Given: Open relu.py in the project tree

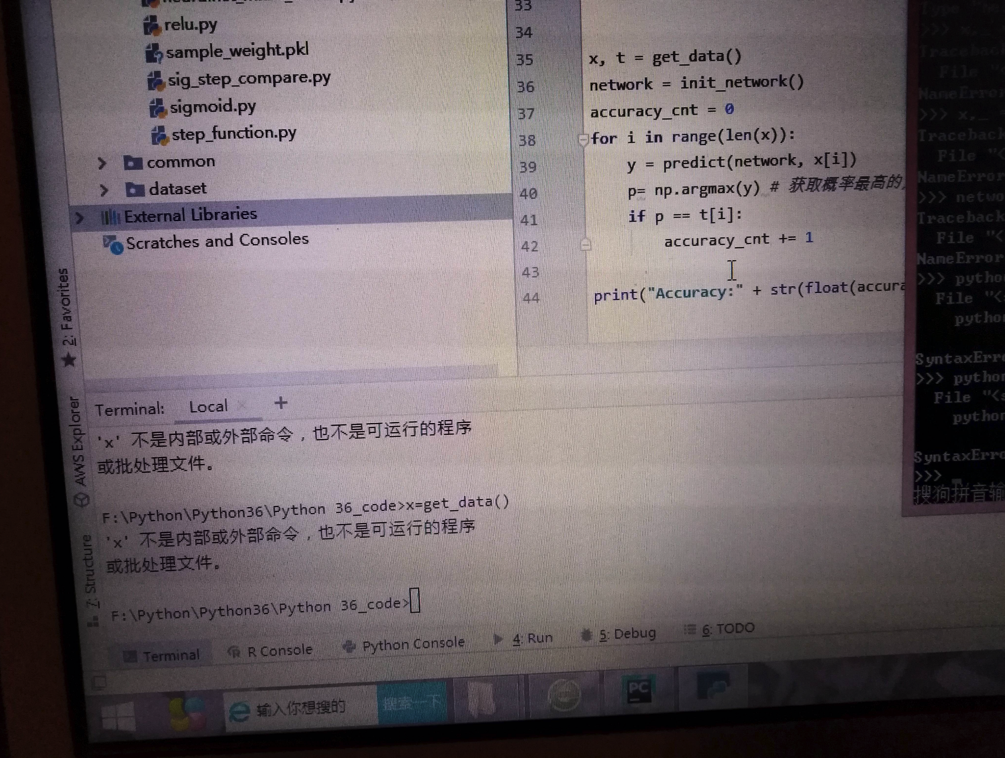Looking at the screenshot, I should (190, 25).
